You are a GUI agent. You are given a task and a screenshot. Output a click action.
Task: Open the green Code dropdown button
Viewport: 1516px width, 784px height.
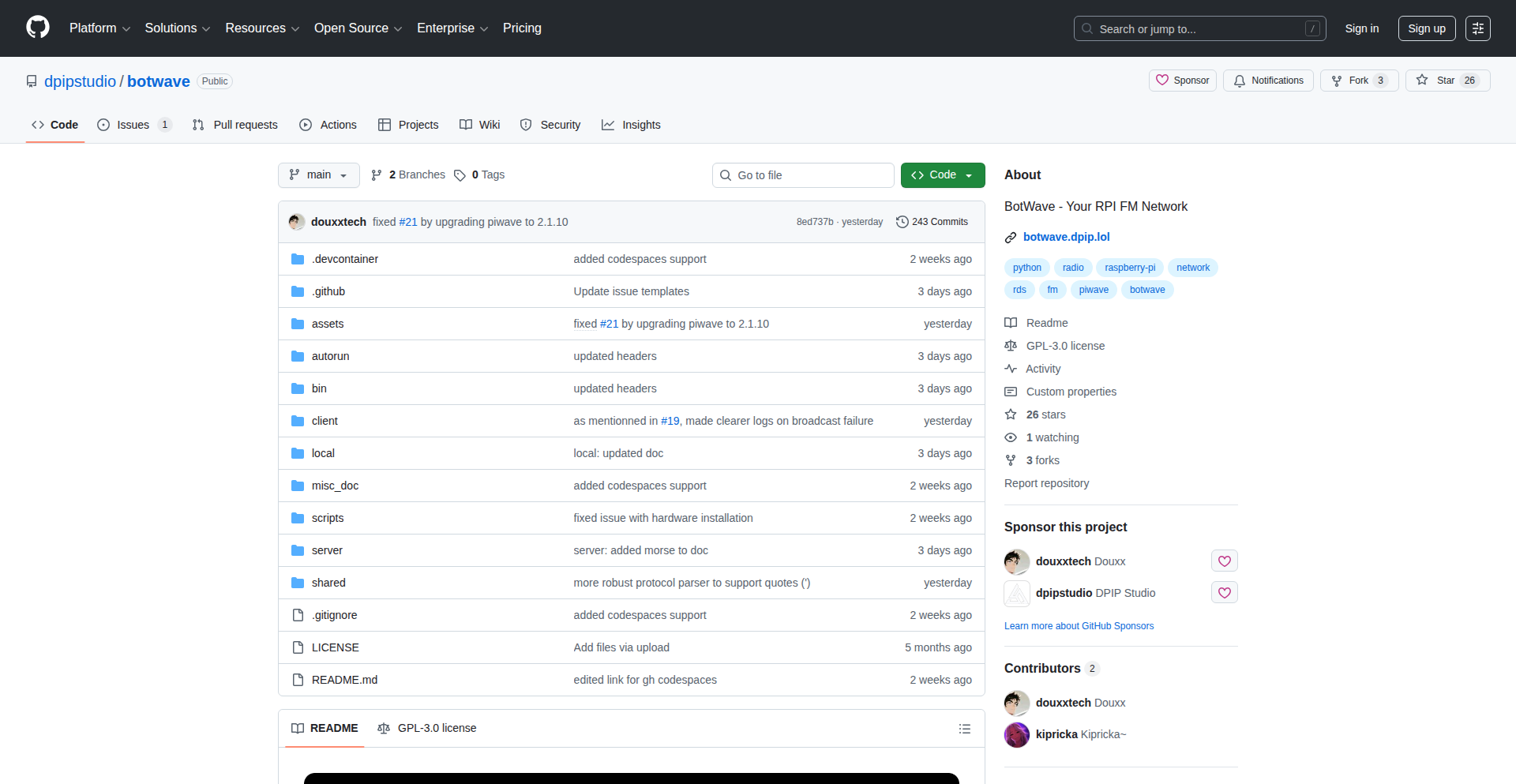tap(943, 175)
